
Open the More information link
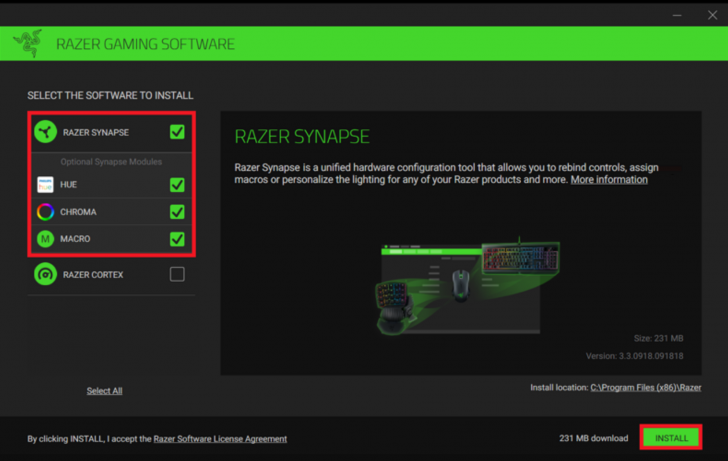(609, 180)
